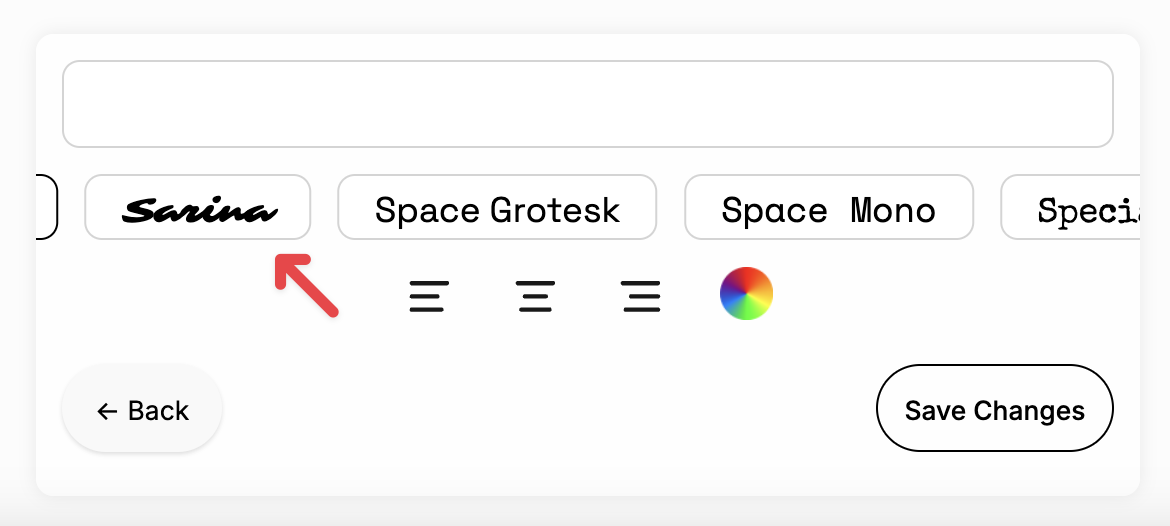Right-align the text
This screenshot has height=526, width=1170.
coord(640,297)
